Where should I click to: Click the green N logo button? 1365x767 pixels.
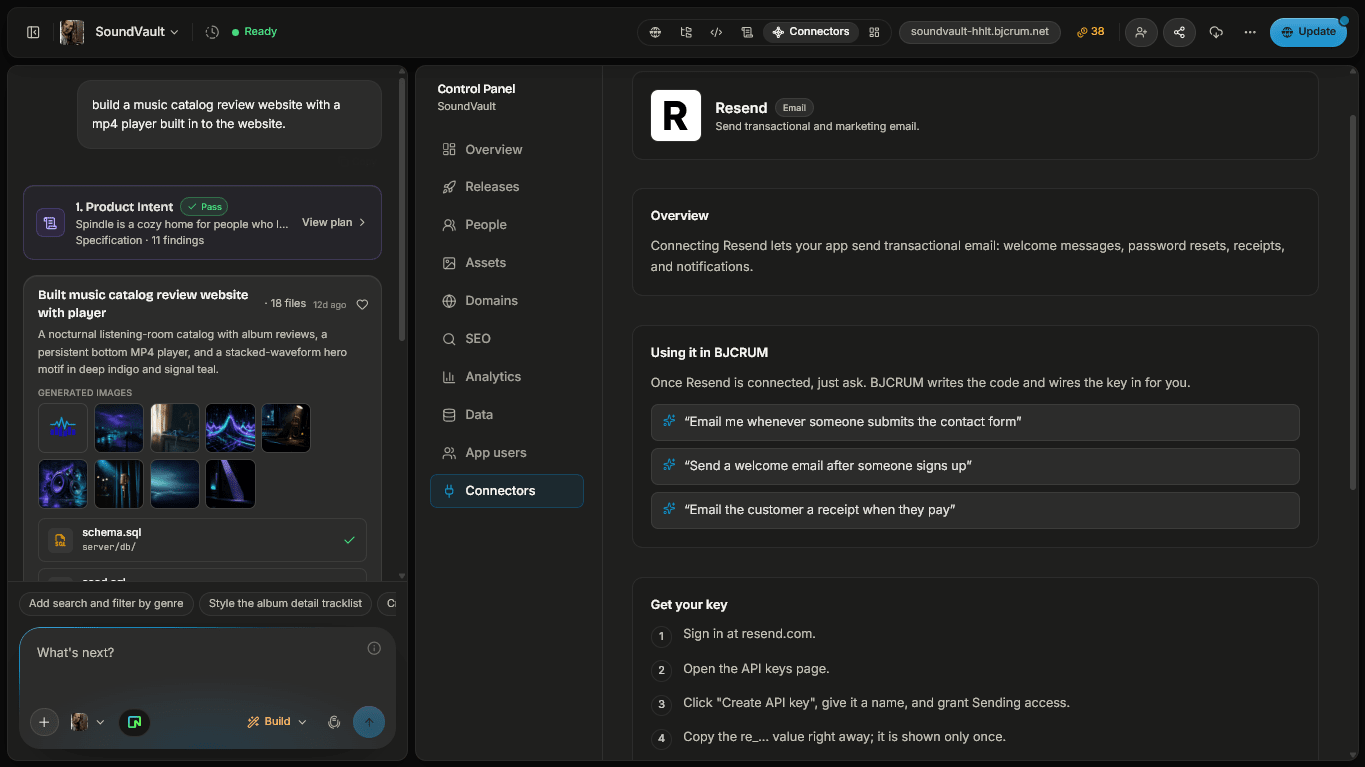click(135, 722)
